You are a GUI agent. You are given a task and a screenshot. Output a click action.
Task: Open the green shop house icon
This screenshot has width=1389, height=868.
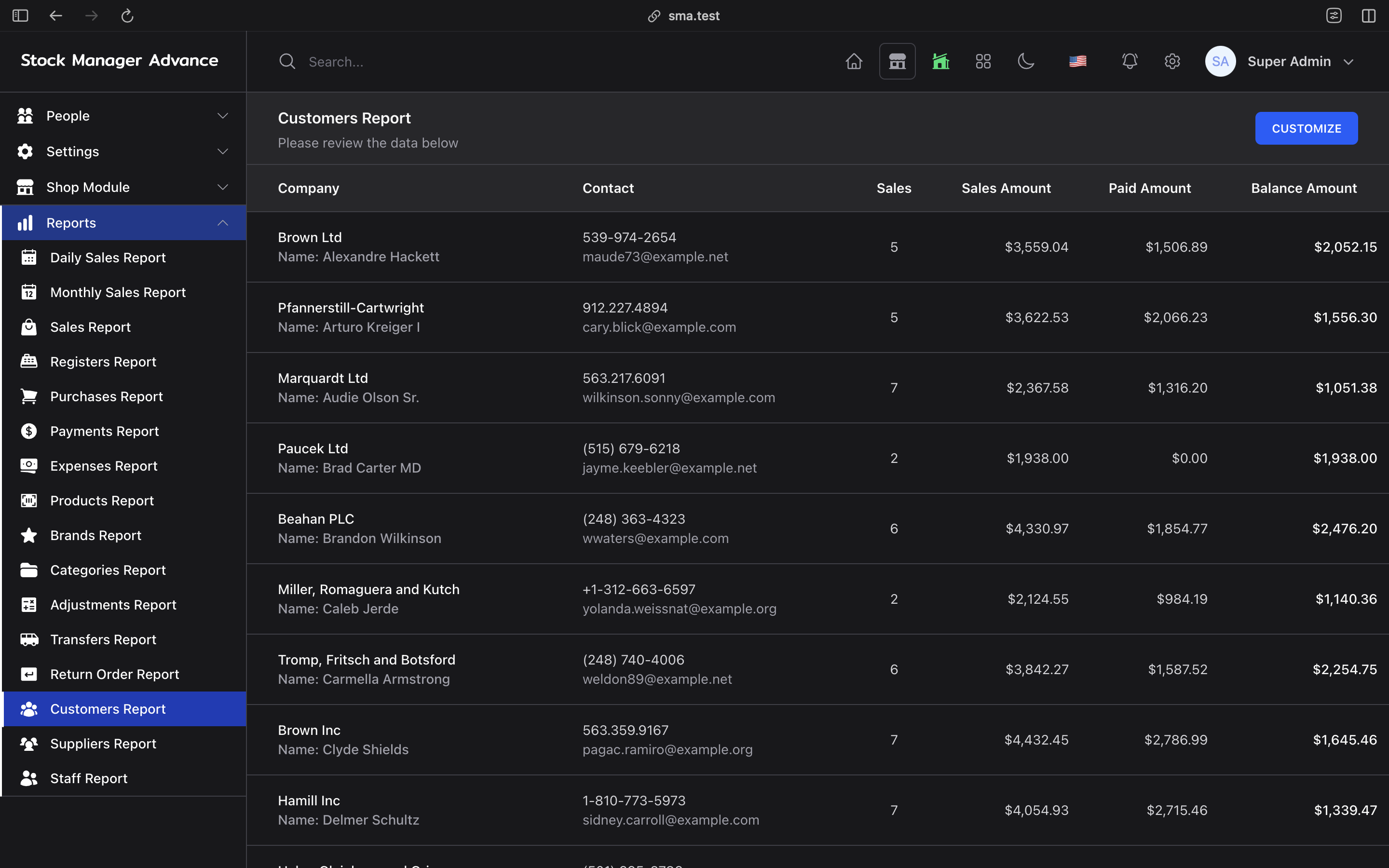point(941,61)
